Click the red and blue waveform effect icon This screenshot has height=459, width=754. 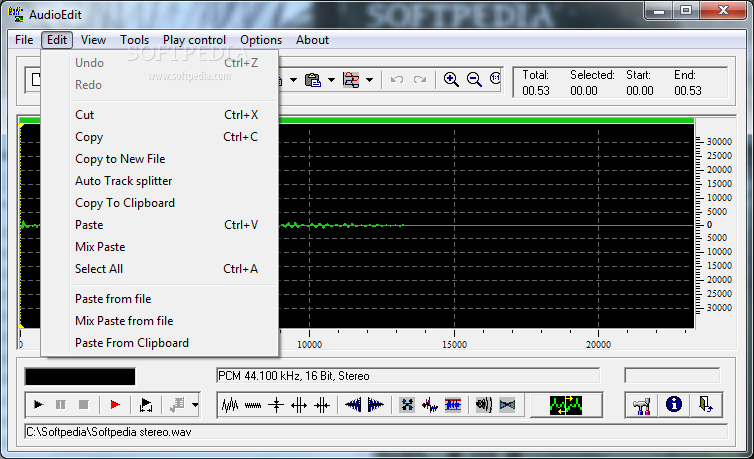[429, 406]
